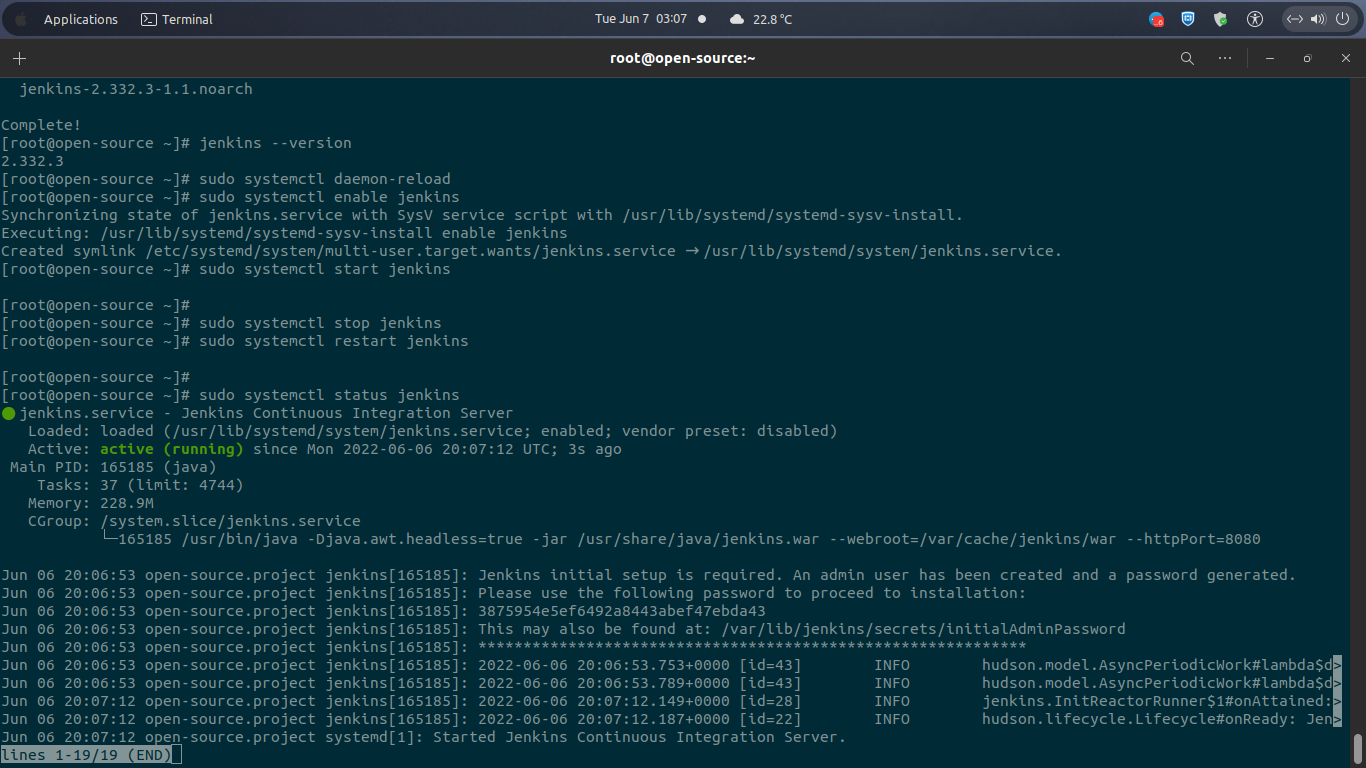Click the grey shield with green check
The width and height of the screenshot is (1366, 768).
pos(1221,19)
